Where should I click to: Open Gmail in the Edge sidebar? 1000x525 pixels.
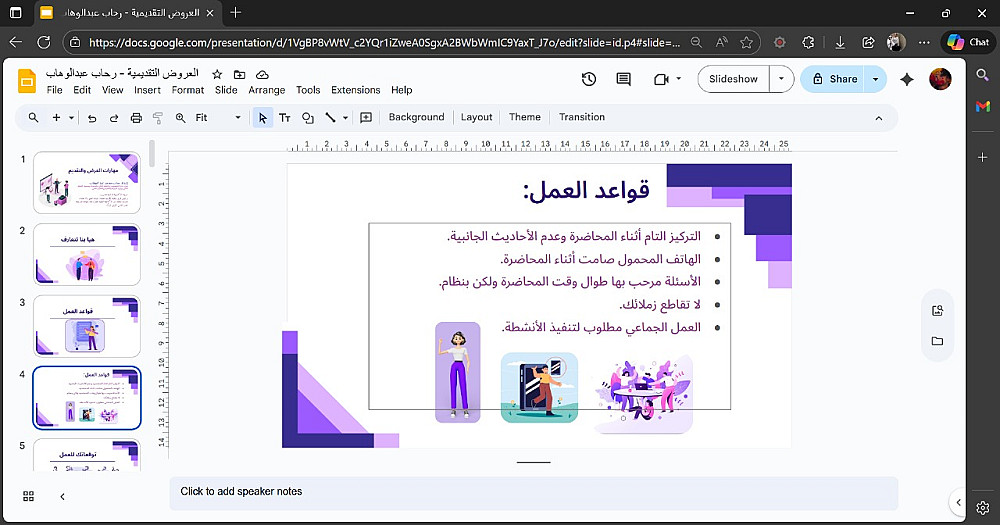pyautogui.click(x=983, y=106)
